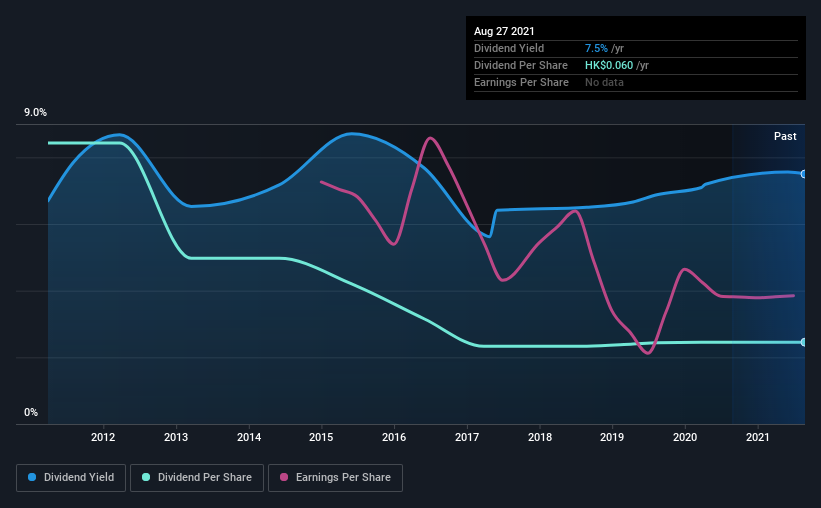Select the 2017 x-axis label
The height and width of the screenshot is (508, 821).
[x=467, y=437]
